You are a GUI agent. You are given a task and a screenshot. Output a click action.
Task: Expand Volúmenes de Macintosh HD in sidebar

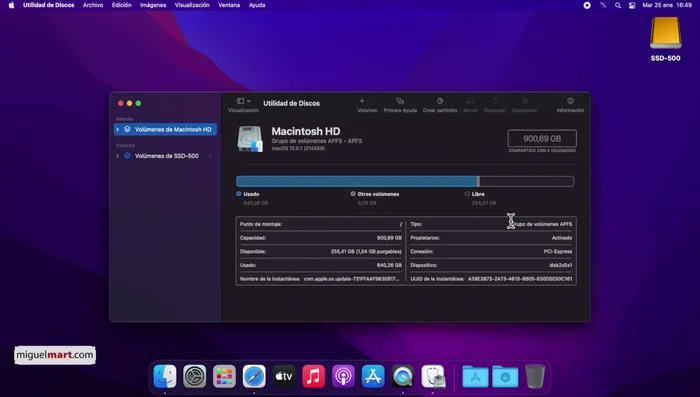117,130
